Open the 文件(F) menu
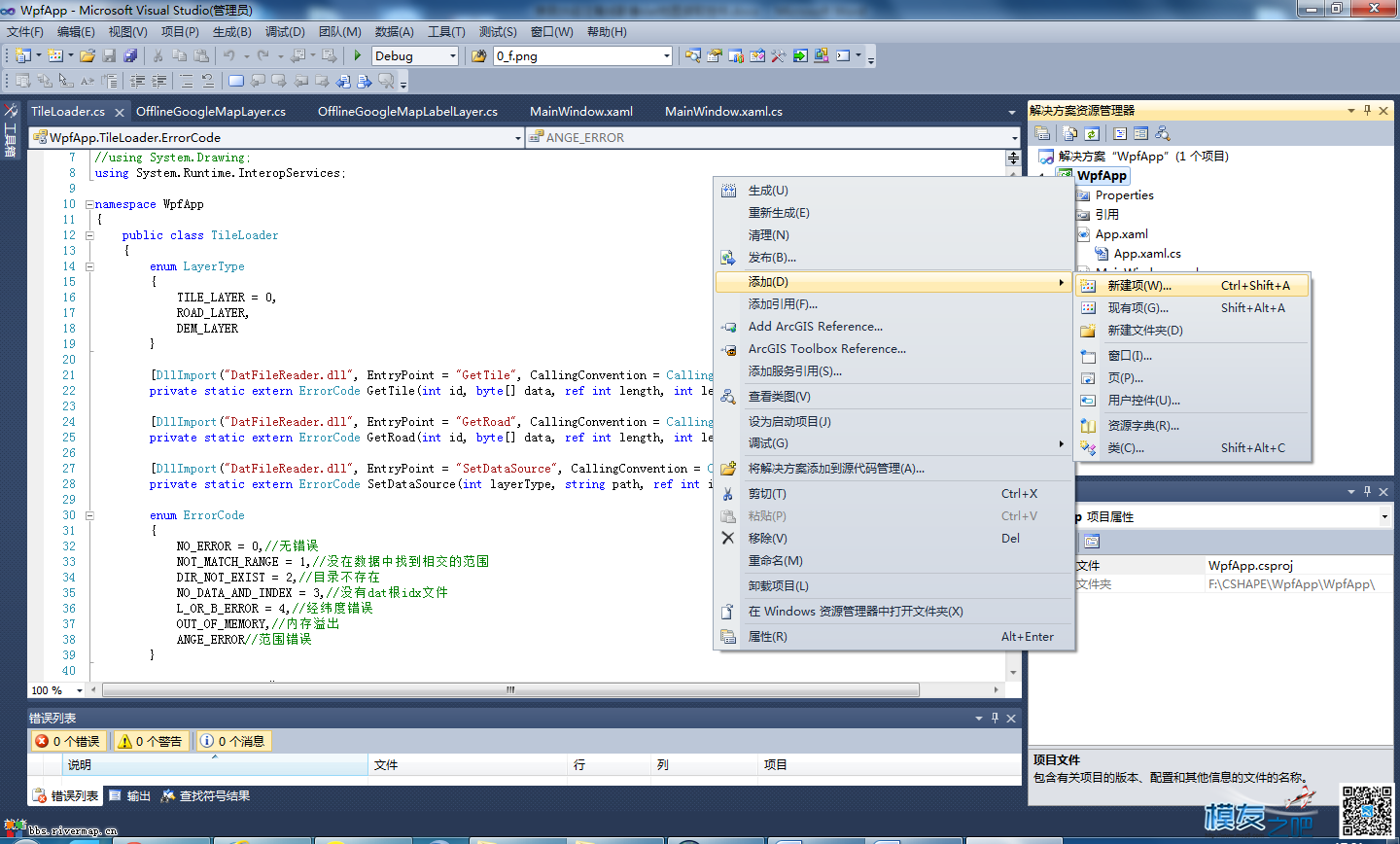This screenshot has height=844, width=1400. click(x=25, y=32)
